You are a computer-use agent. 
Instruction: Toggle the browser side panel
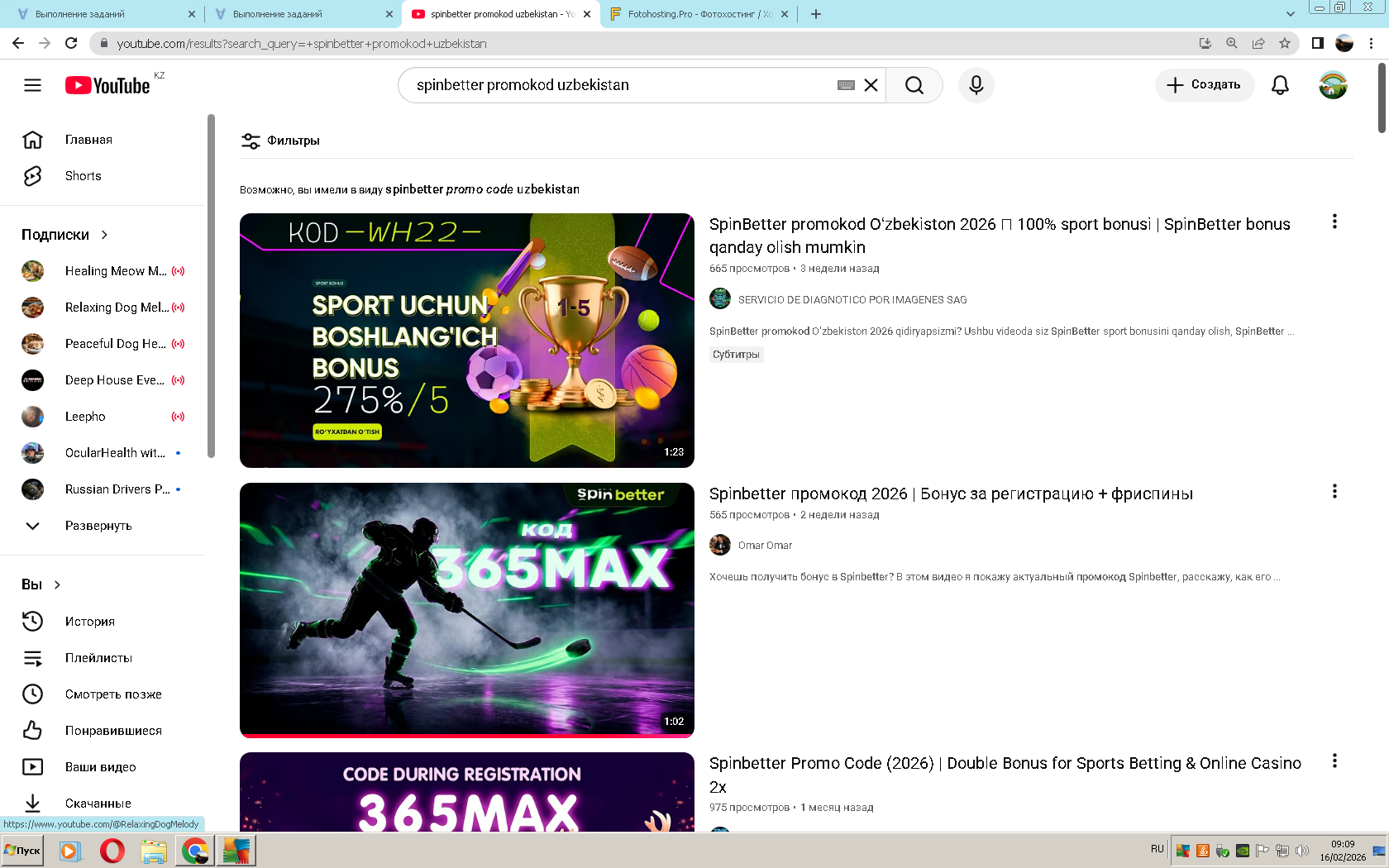1318,43
